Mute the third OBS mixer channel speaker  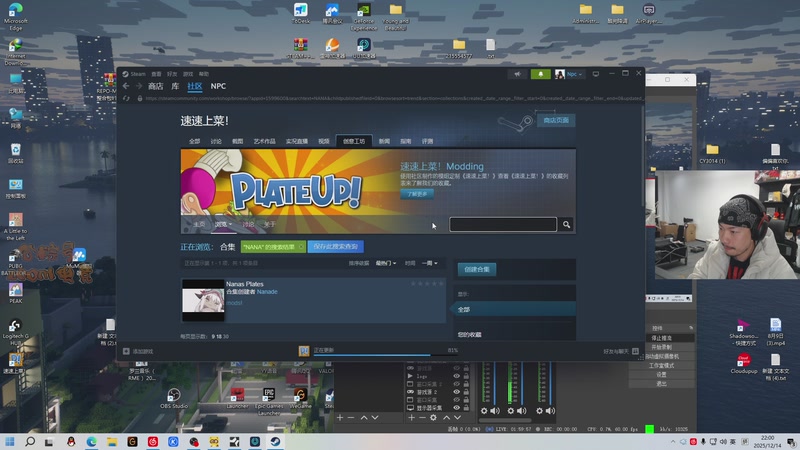click(x=551, y=411)
